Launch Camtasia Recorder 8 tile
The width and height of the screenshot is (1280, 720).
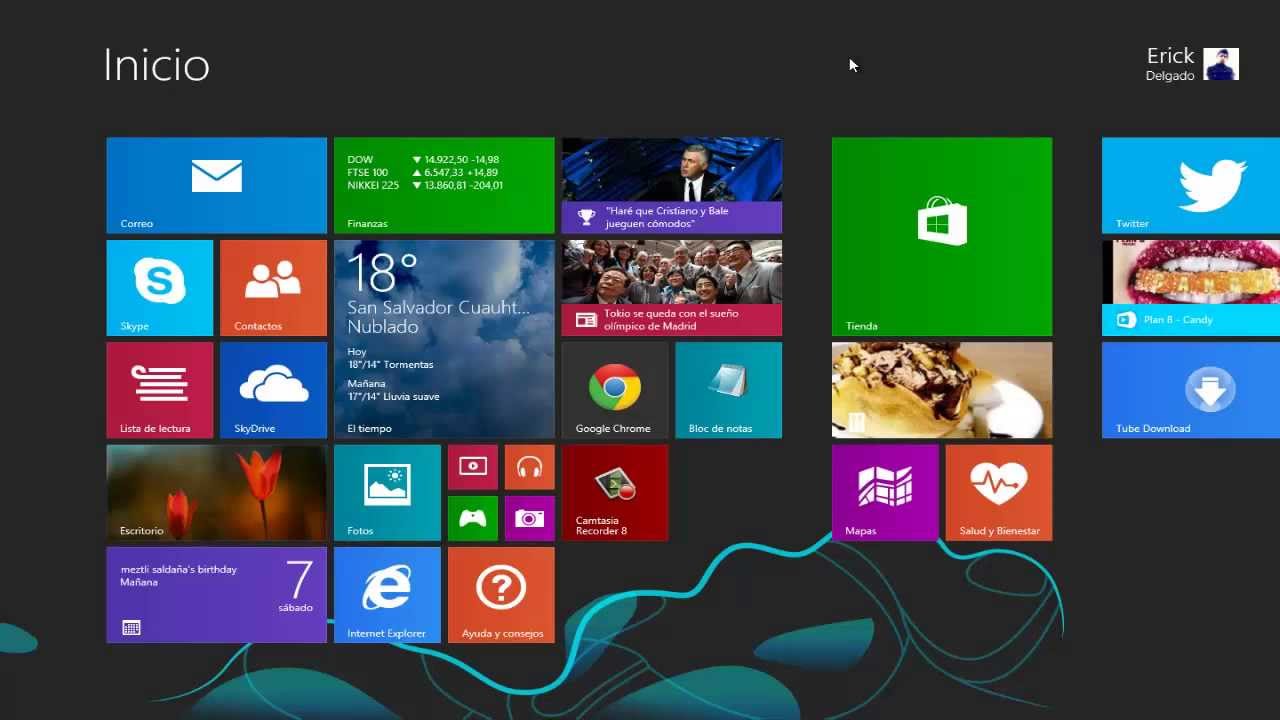pos(614,493)
